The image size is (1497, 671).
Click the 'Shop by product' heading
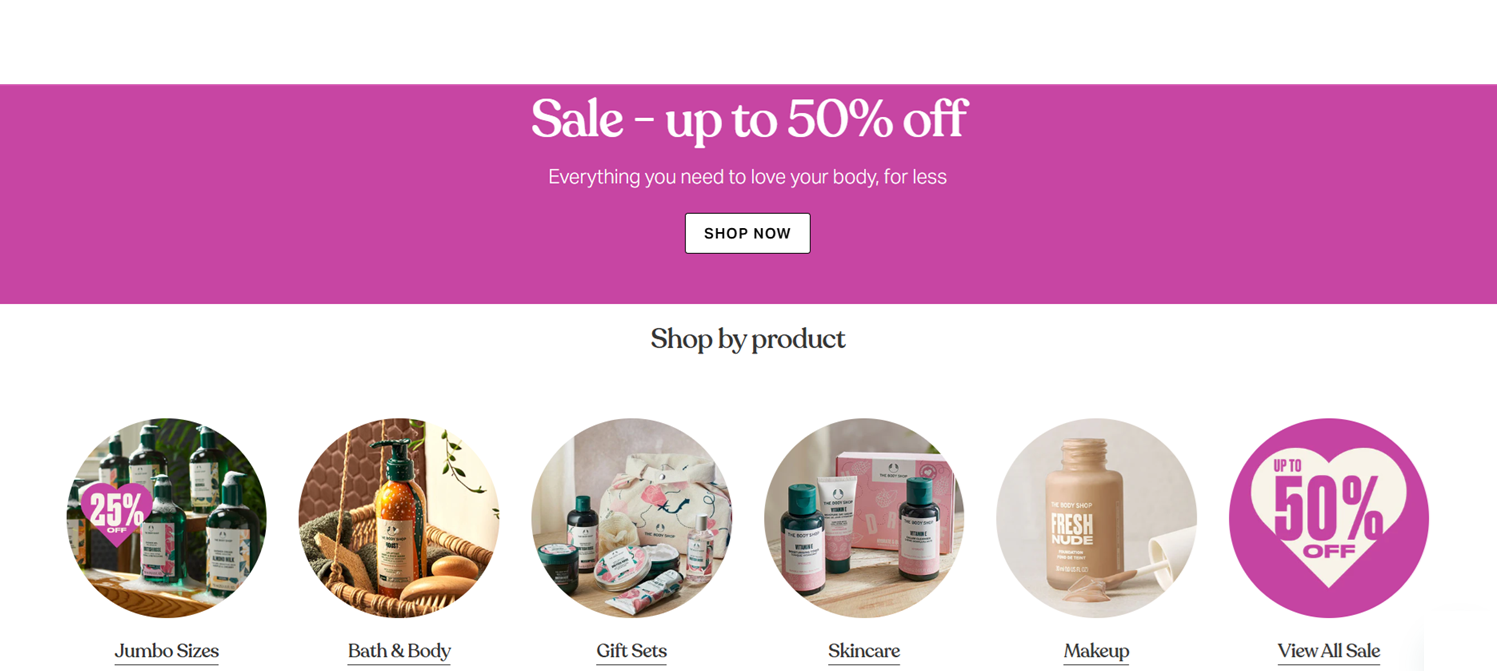pyautogui.click(x=748, y=339)
